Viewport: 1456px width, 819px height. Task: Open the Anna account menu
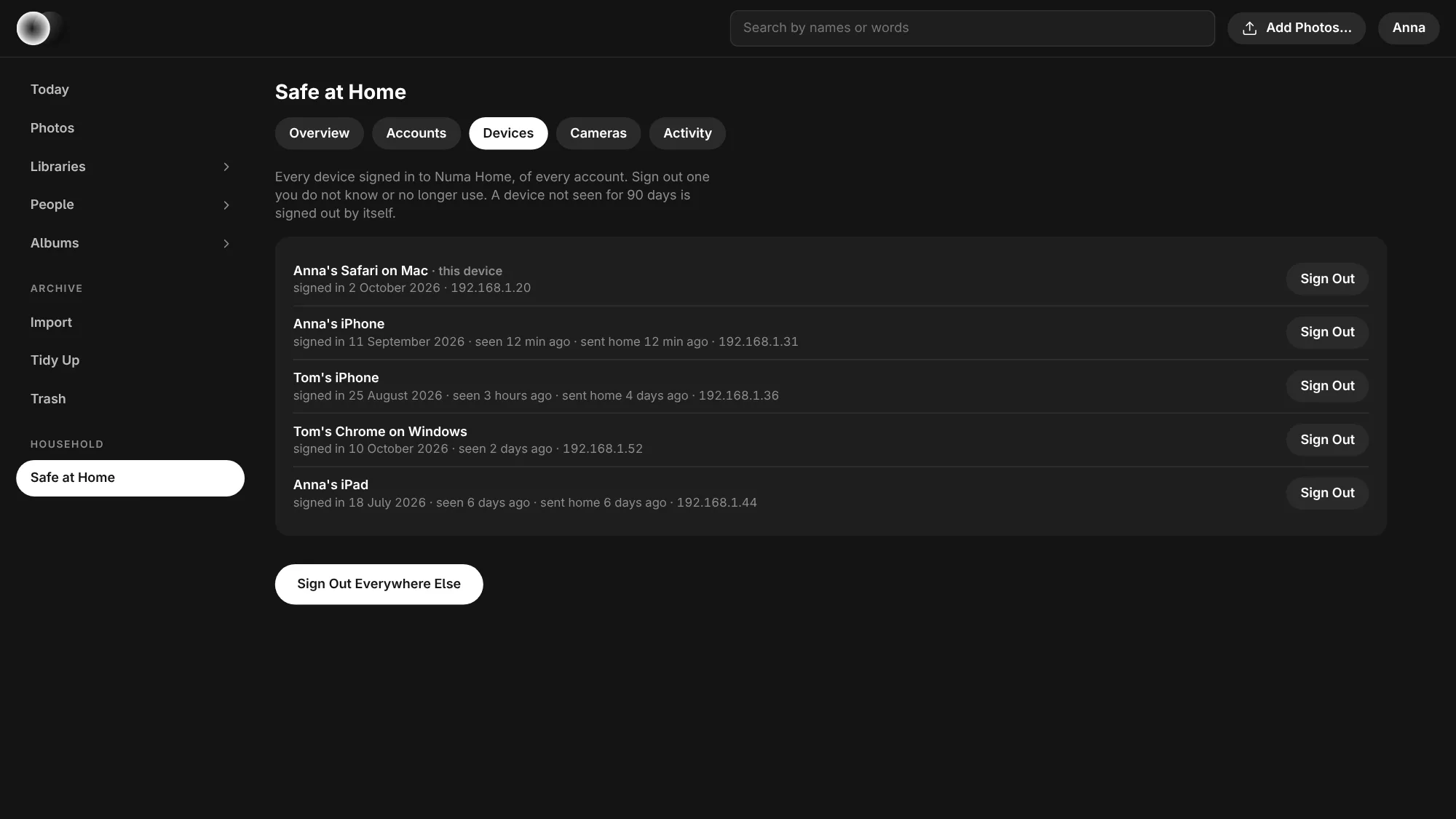click(x=1408, y=28)
